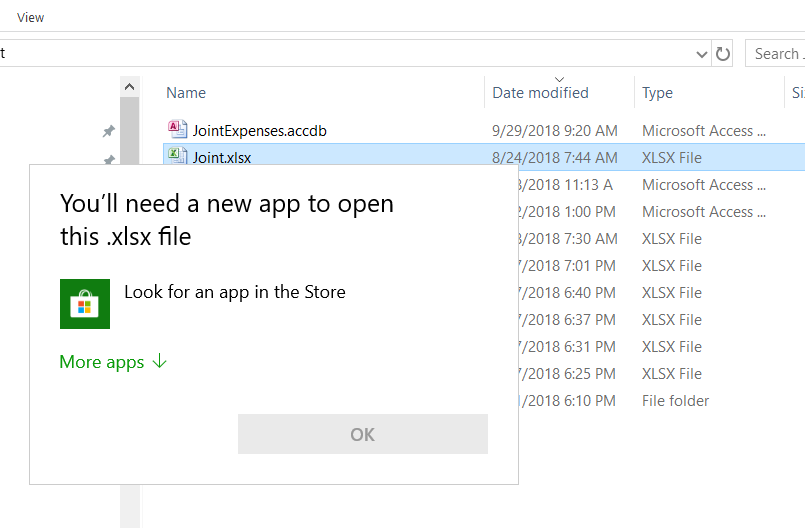The image size is (805, 528).
Task: Click the refresh icon beside address bar
Action: [723, 53]
